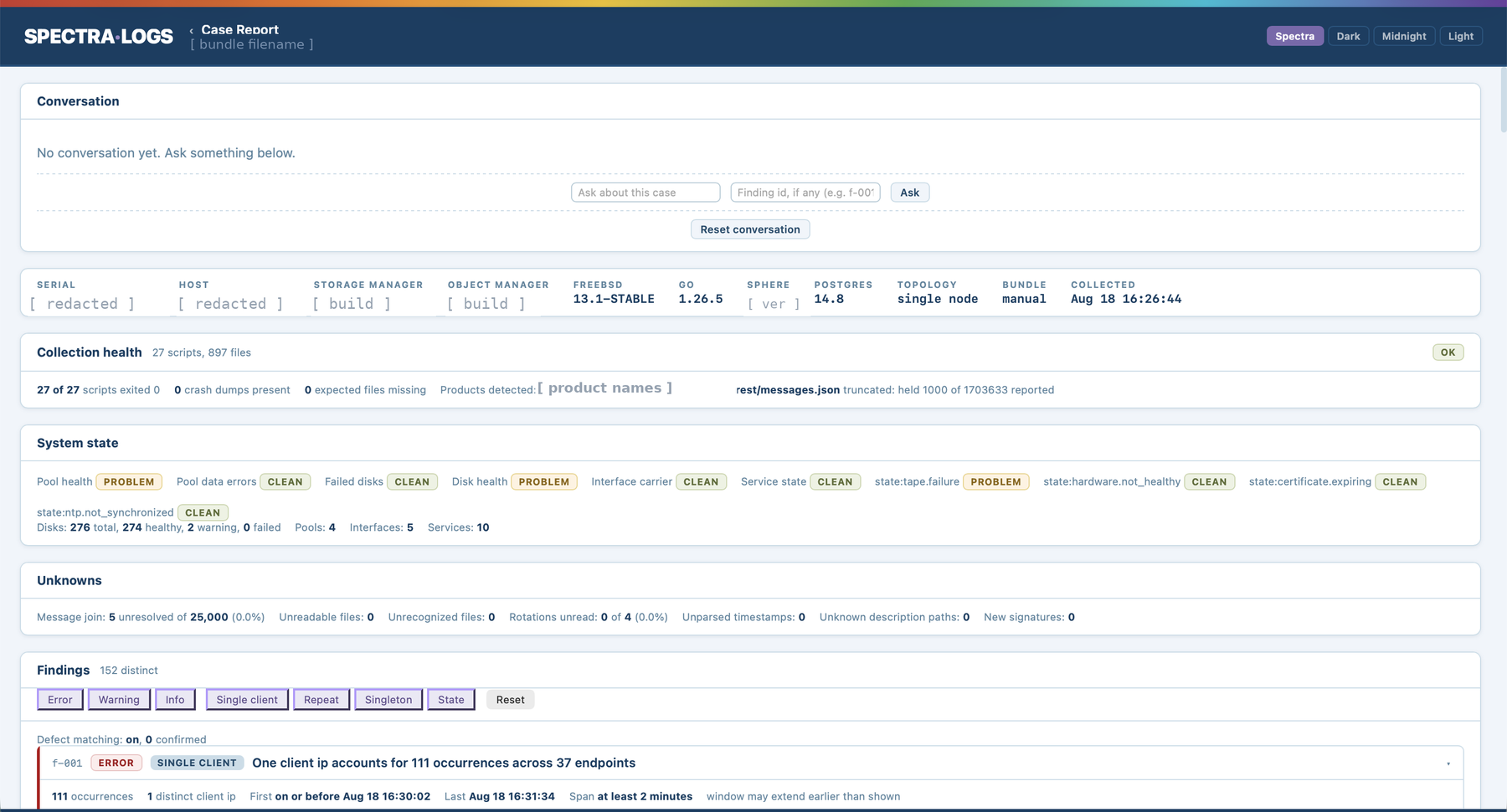Click the Go version 1.26.5
The width and height of the screenshot is (1507, 812).
coord(701,299)
